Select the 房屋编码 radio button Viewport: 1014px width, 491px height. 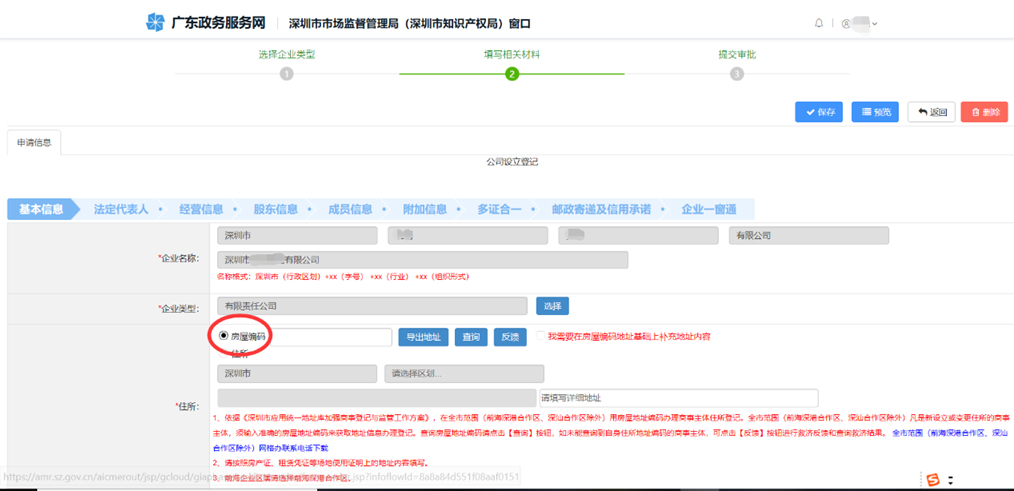pyautogui.click(x=224, y=337)
